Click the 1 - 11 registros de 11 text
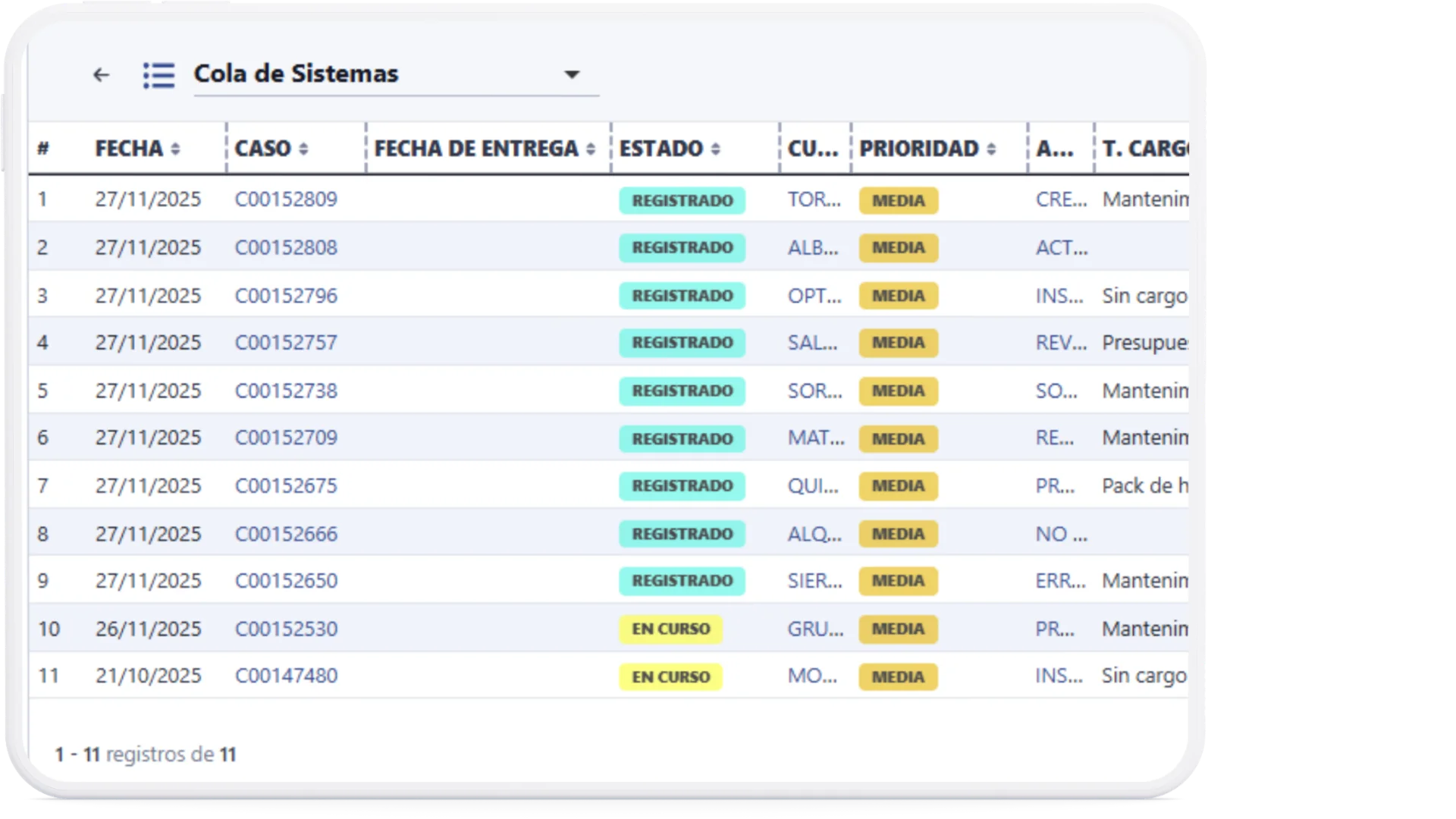The width and height of the screenshot is (1456, 819). pos(144,755)
